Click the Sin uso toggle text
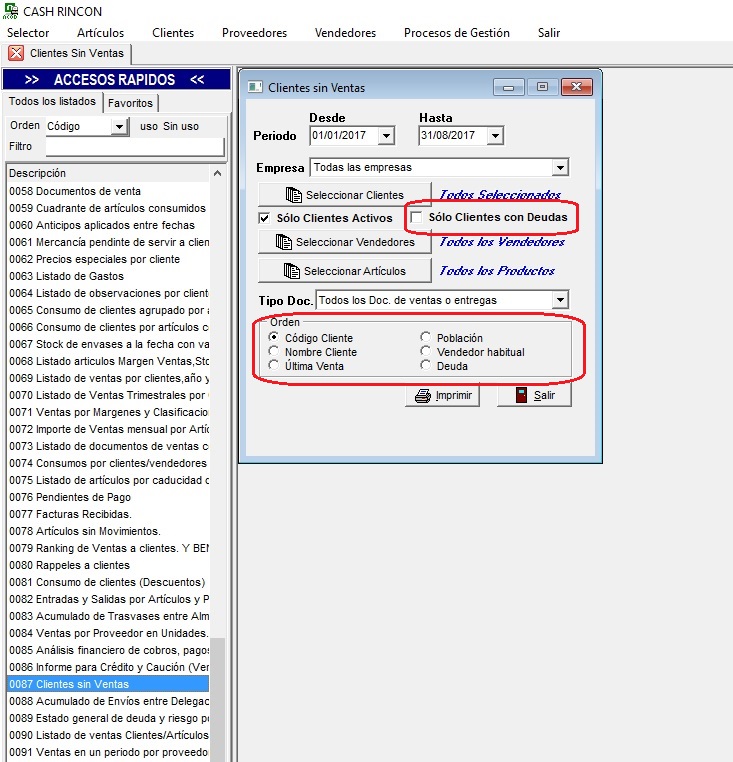Screen dimensions: 733x762 point(181,126)
